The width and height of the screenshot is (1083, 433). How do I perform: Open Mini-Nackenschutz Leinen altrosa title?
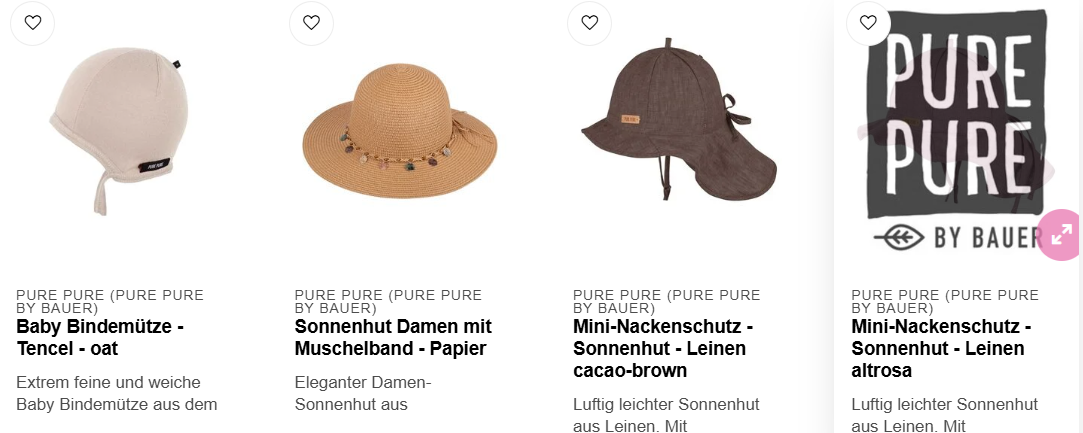point(941,348)
